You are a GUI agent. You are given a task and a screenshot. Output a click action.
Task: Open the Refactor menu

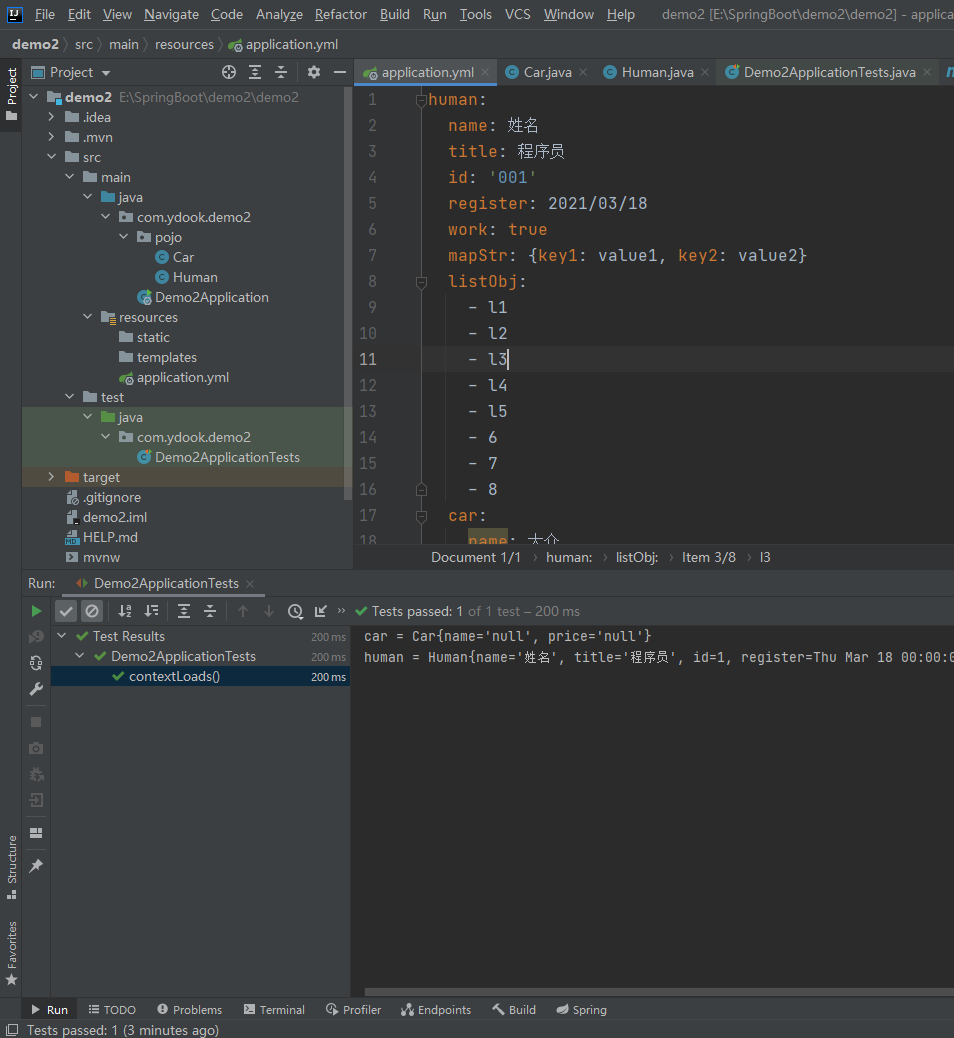(340, 14)
